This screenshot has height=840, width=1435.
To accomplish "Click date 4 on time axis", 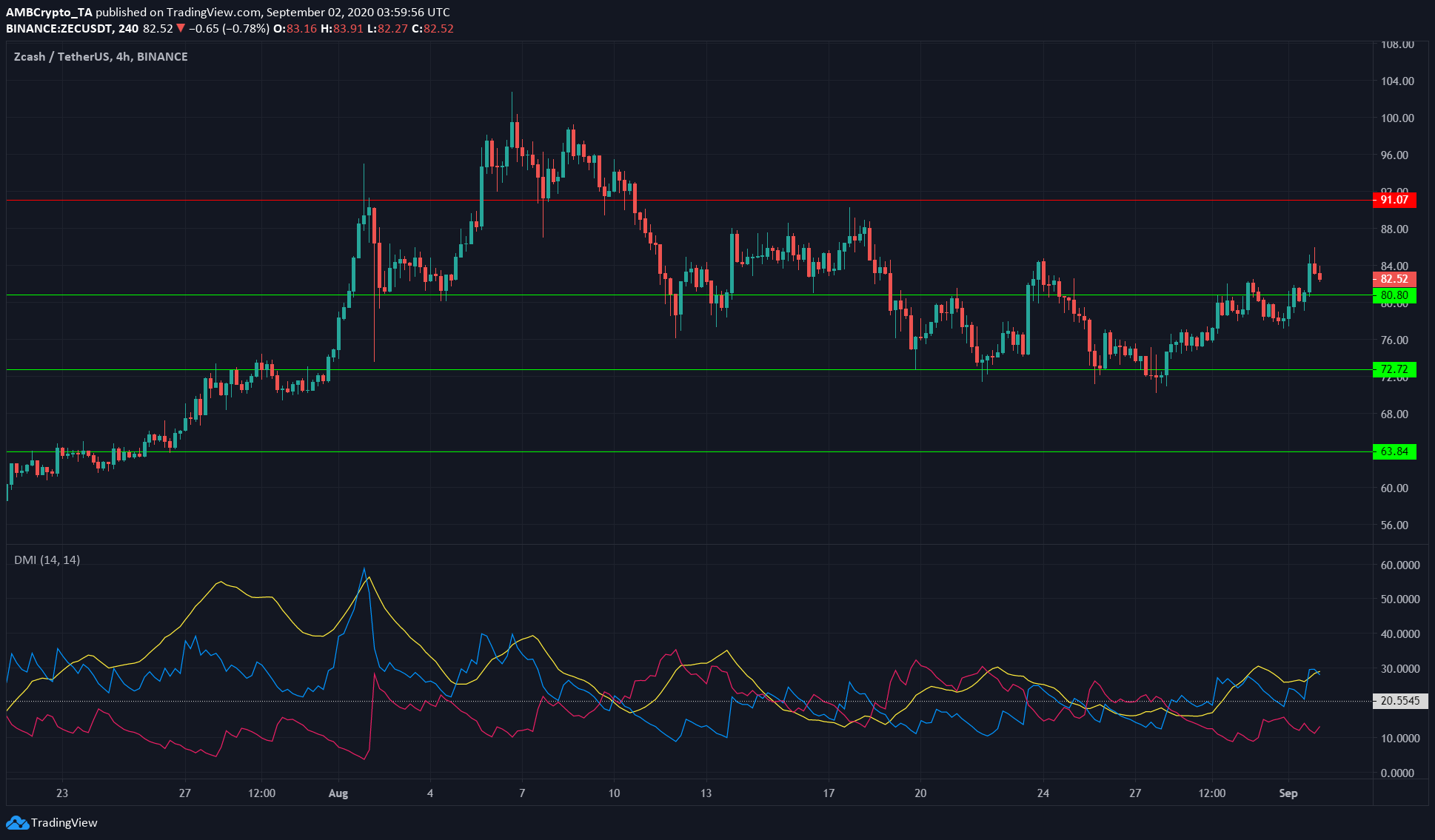I will tap(430, 793).
